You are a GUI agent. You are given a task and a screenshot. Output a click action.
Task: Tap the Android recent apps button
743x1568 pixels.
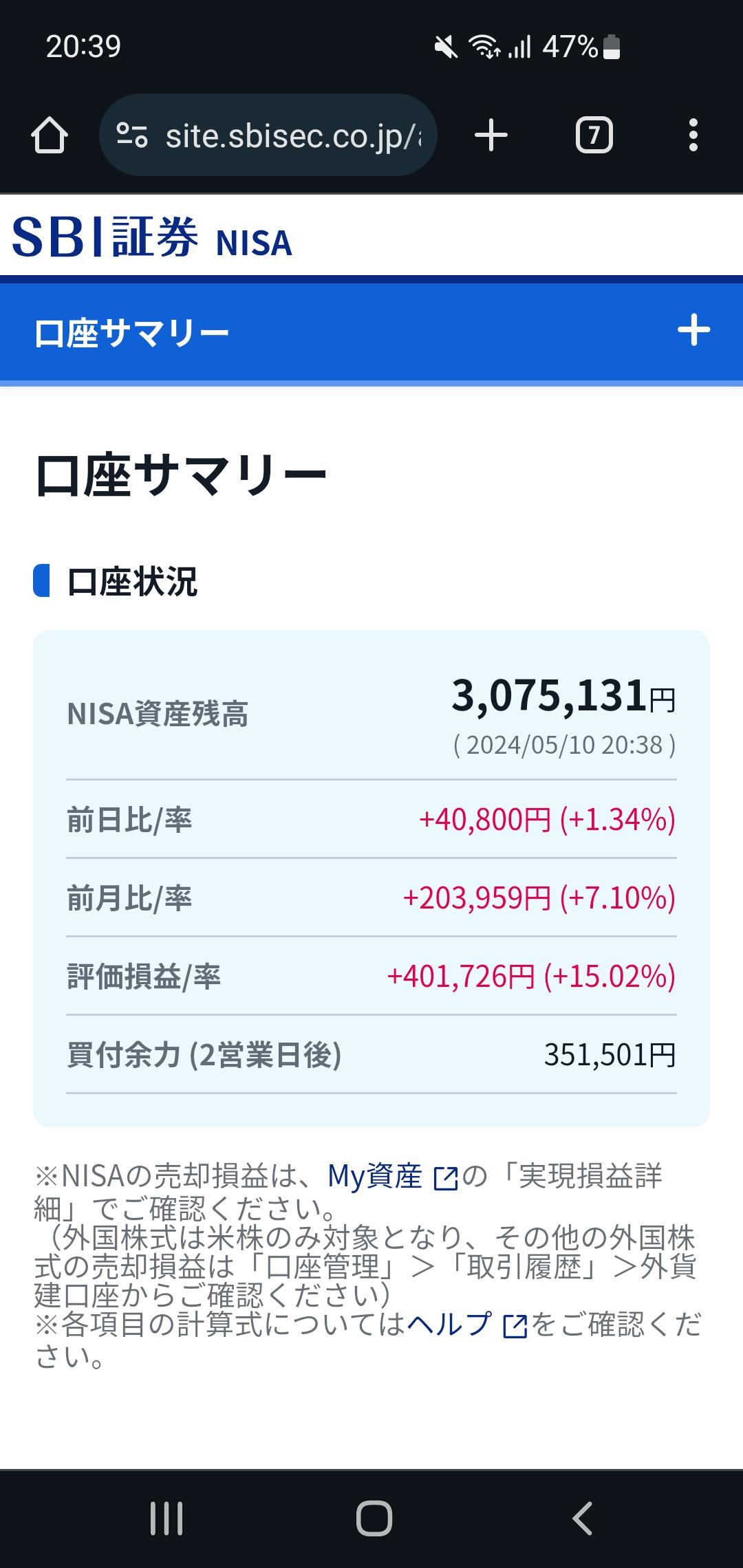click(166, 1518)
